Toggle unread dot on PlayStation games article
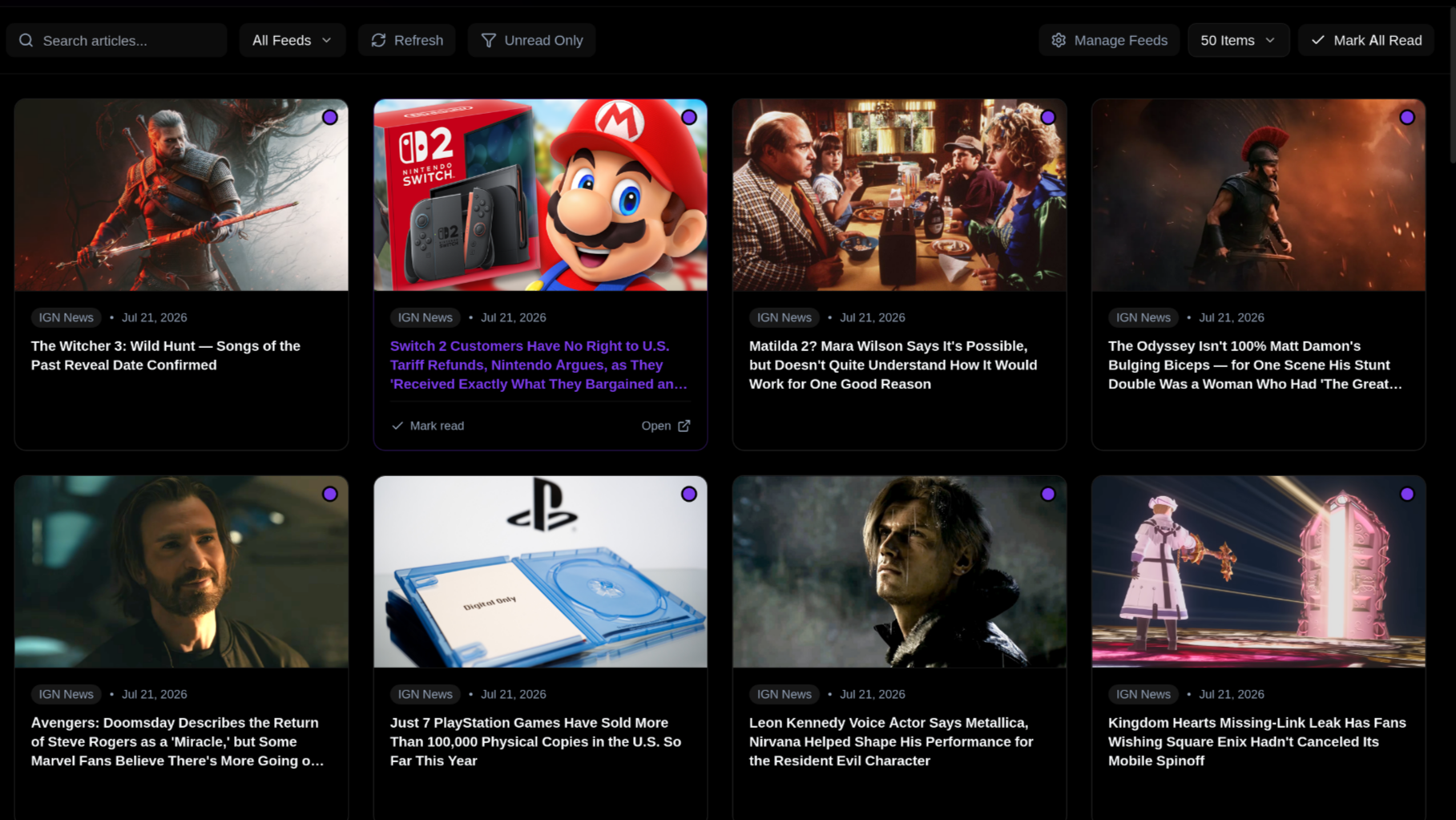The width and height of the screenshot is (1456, 820). point(689,494)
